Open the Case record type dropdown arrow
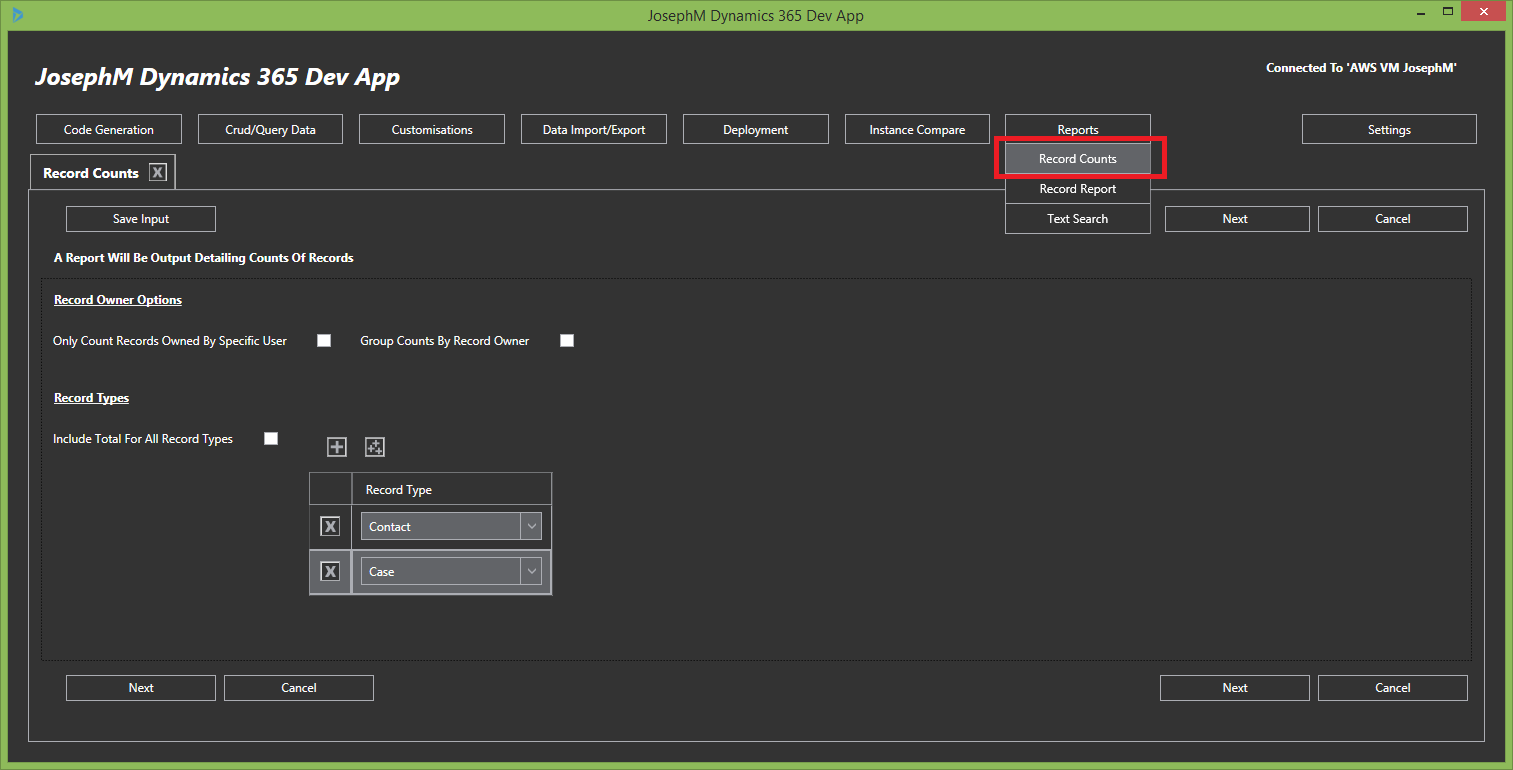 click(x=531, y=572)
